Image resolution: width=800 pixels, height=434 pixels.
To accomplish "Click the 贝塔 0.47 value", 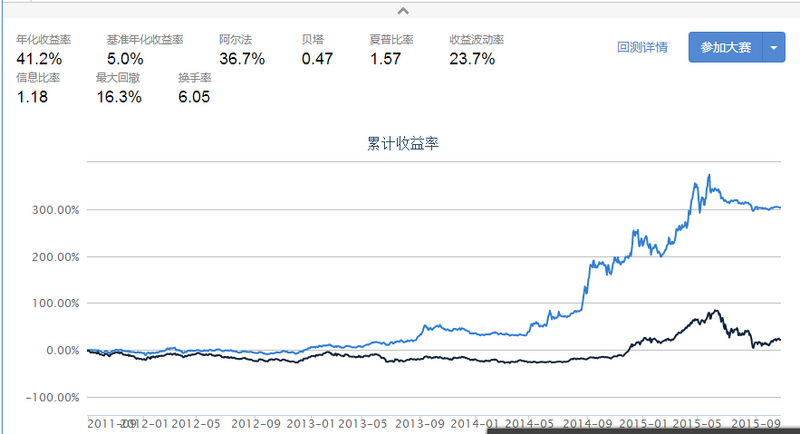I will [317, 59].
